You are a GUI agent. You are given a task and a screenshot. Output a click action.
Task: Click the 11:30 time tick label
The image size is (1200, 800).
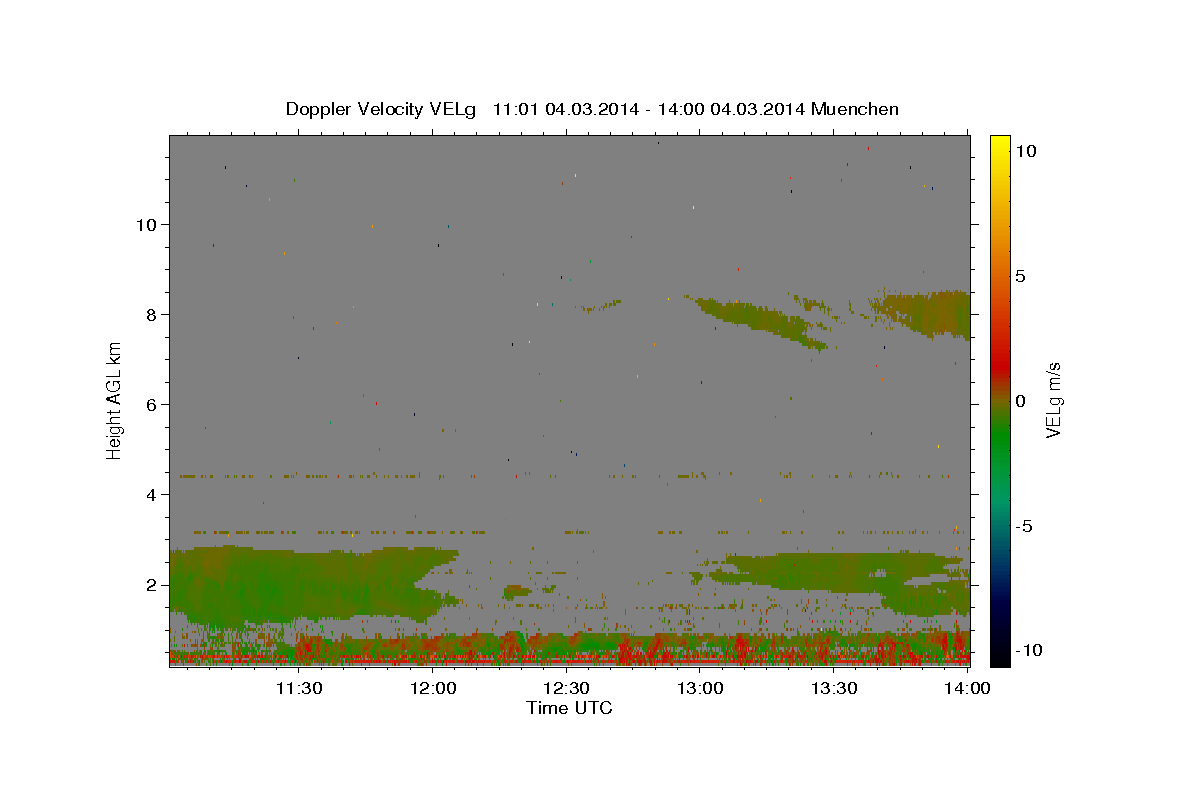tap(298, 688)
